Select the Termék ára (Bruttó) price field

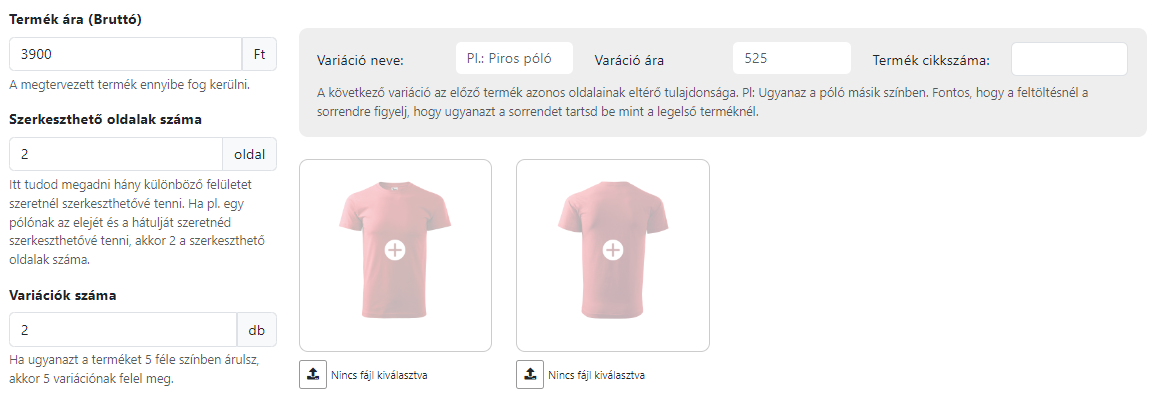click(126, 54)
